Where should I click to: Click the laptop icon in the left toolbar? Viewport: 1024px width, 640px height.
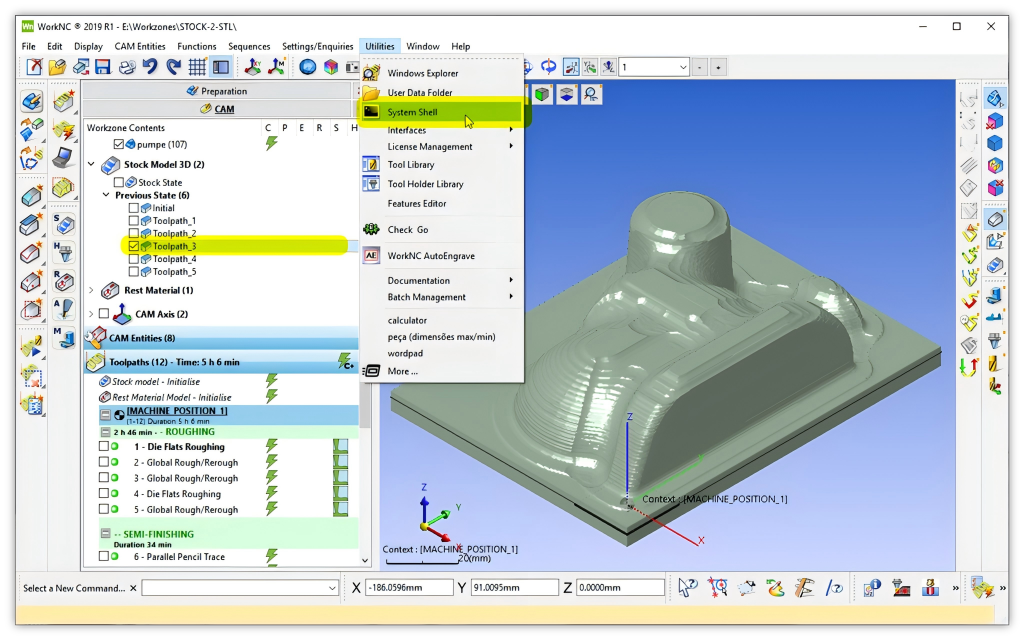click(x=63, y=157)
